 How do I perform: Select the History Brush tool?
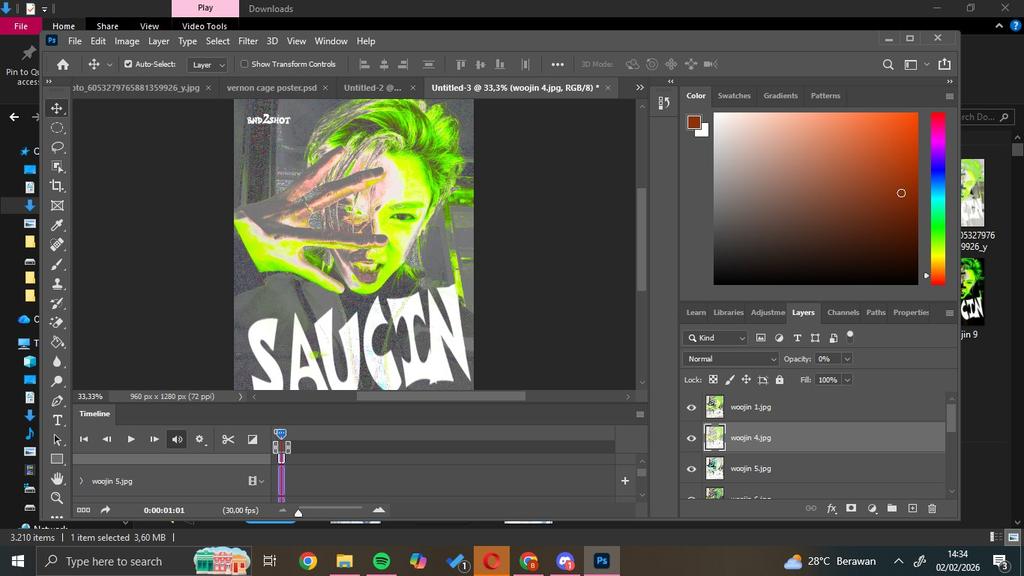click(57, 303)
